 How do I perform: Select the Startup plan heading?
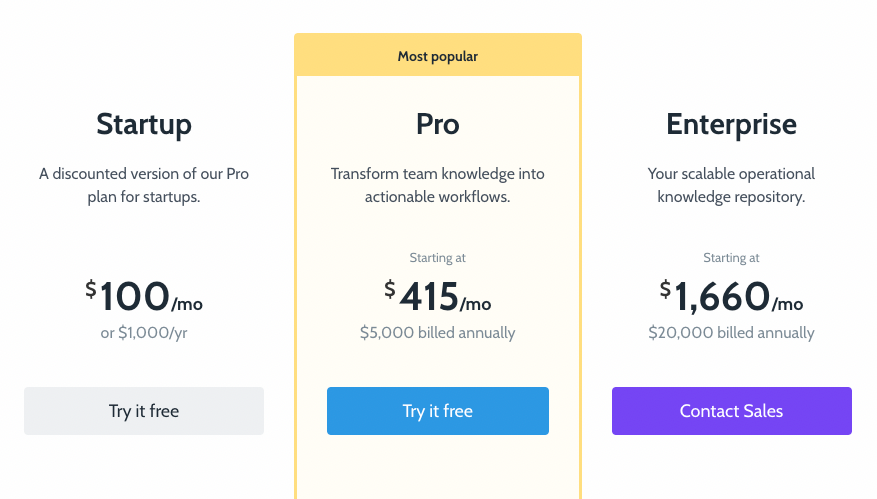[144, 125]
